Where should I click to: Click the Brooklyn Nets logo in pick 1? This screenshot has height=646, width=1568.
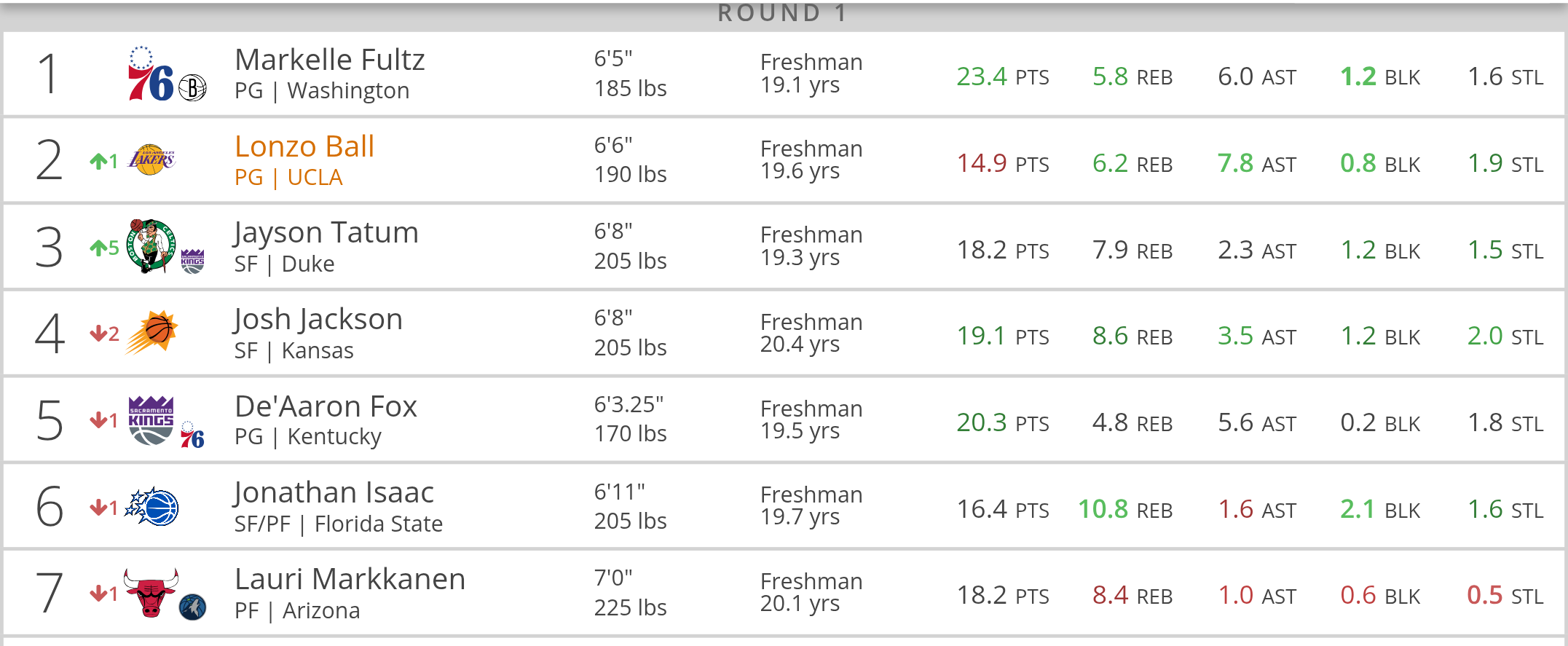coord(193,88)
